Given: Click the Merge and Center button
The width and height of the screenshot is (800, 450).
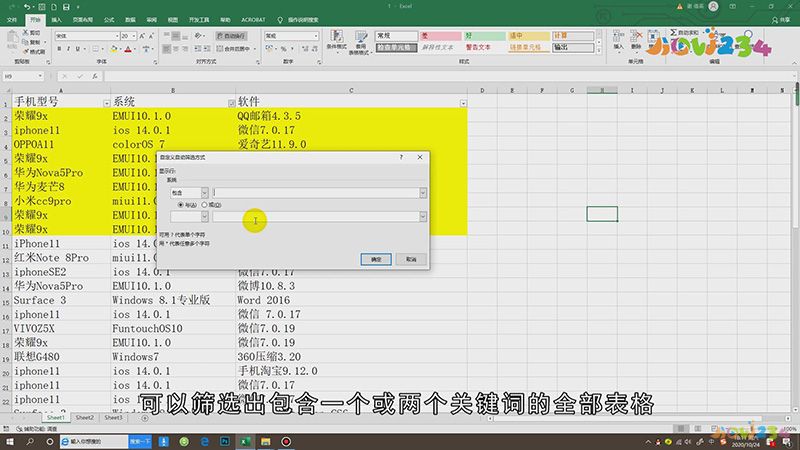Looking at the screenshot, I should 233,49.
